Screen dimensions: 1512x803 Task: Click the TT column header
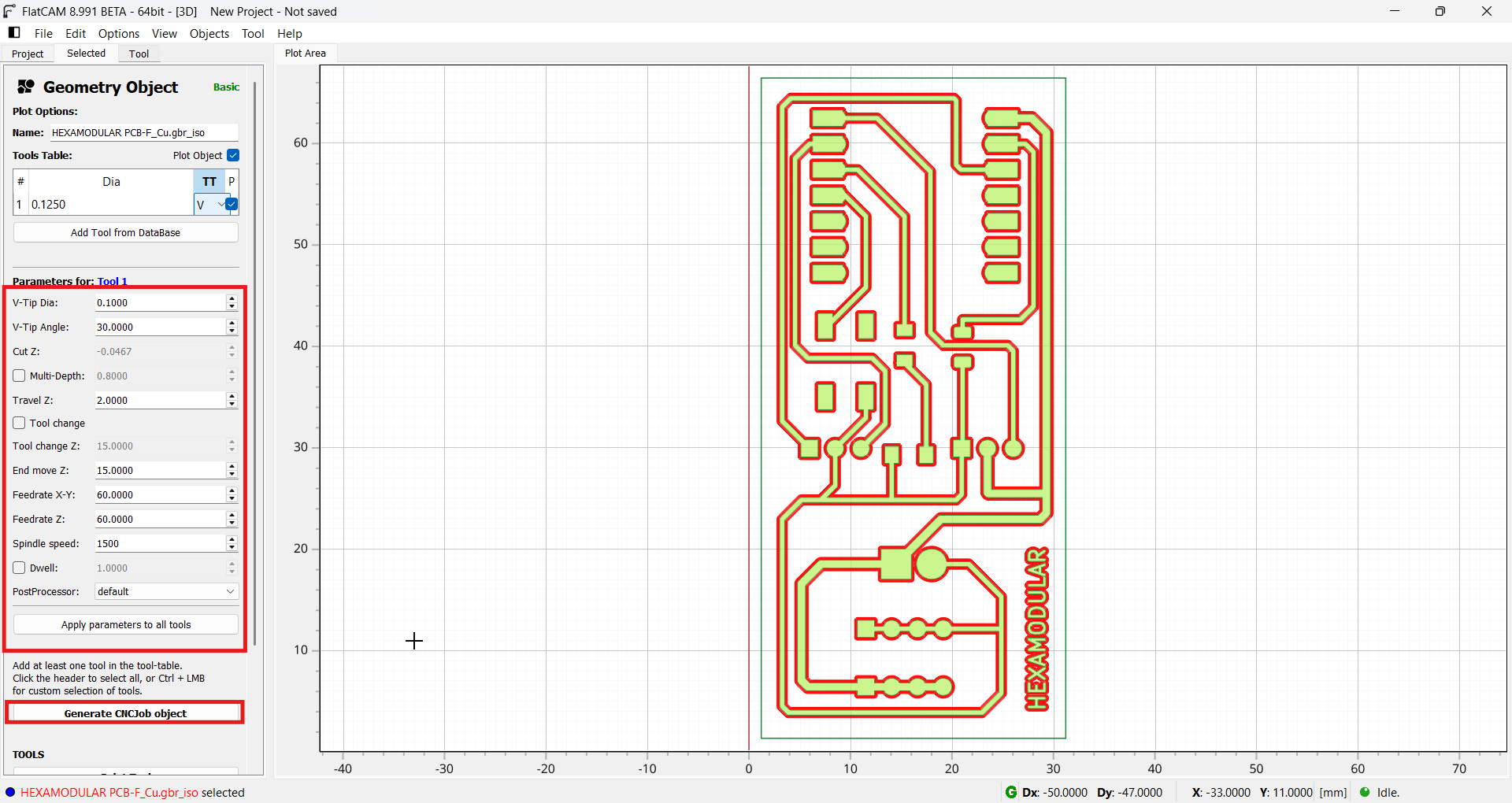209,181
